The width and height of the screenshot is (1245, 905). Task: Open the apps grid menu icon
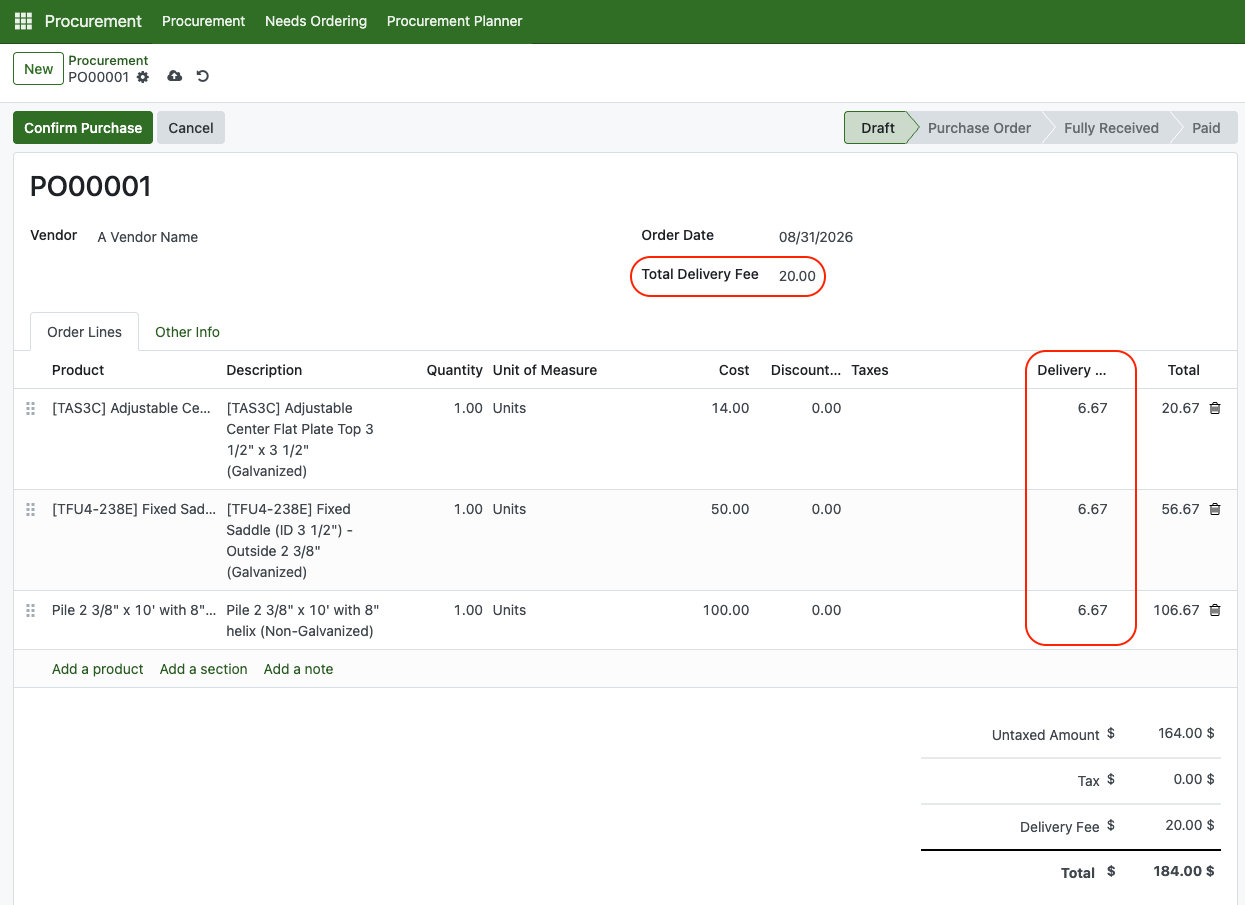(x=23, y=21)
